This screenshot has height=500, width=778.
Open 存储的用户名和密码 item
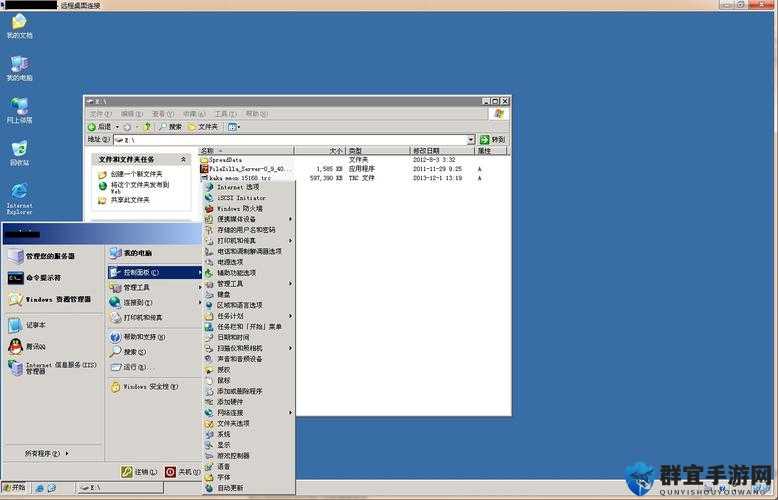pyautogui.click(x=249, y=230)
